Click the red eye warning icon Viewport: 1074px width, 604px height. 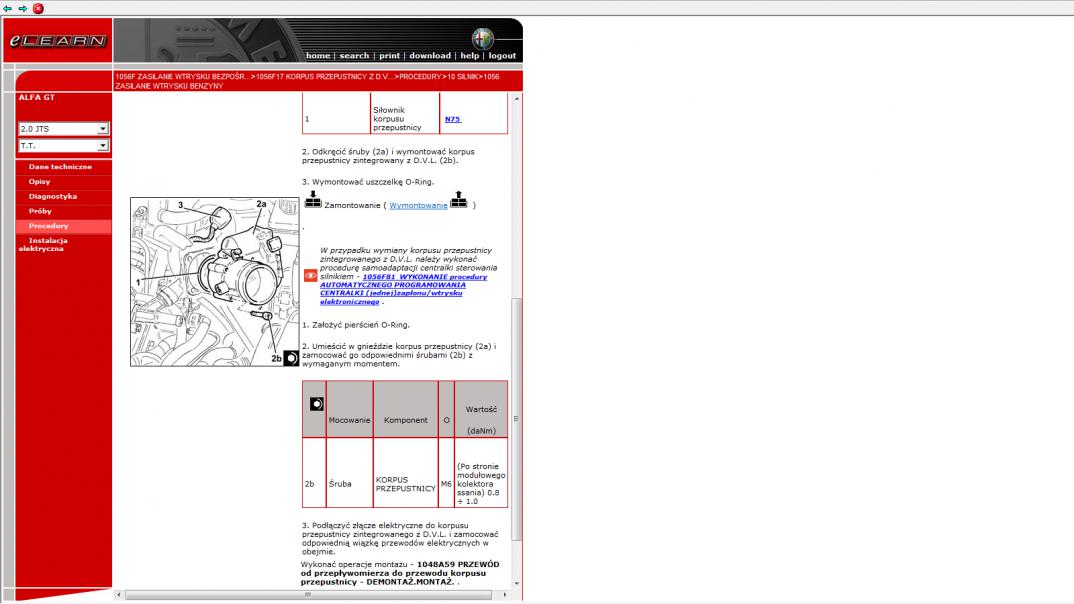(310, 275)
